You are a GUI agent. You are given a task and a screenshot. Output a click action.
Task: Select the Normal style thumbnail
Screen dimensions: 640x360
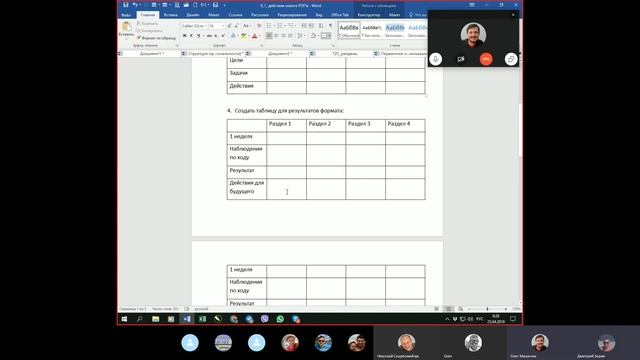click(x=349, y=30)
